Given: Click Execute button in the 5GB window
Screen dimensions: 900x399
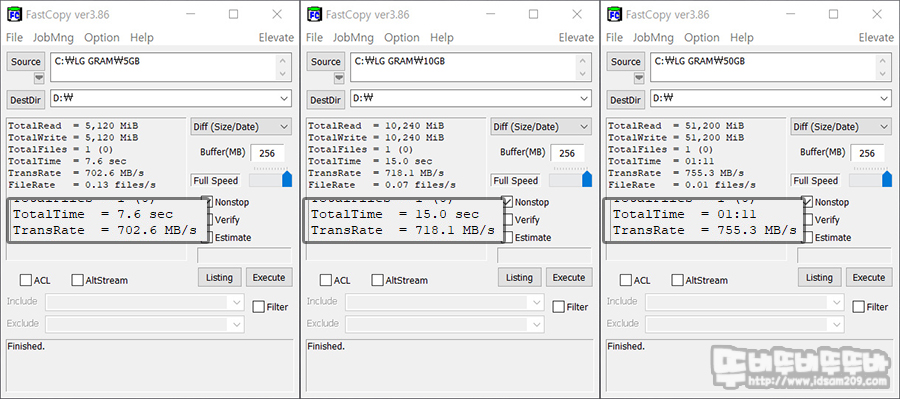Looking at the screenshot, I should (269, 278).
